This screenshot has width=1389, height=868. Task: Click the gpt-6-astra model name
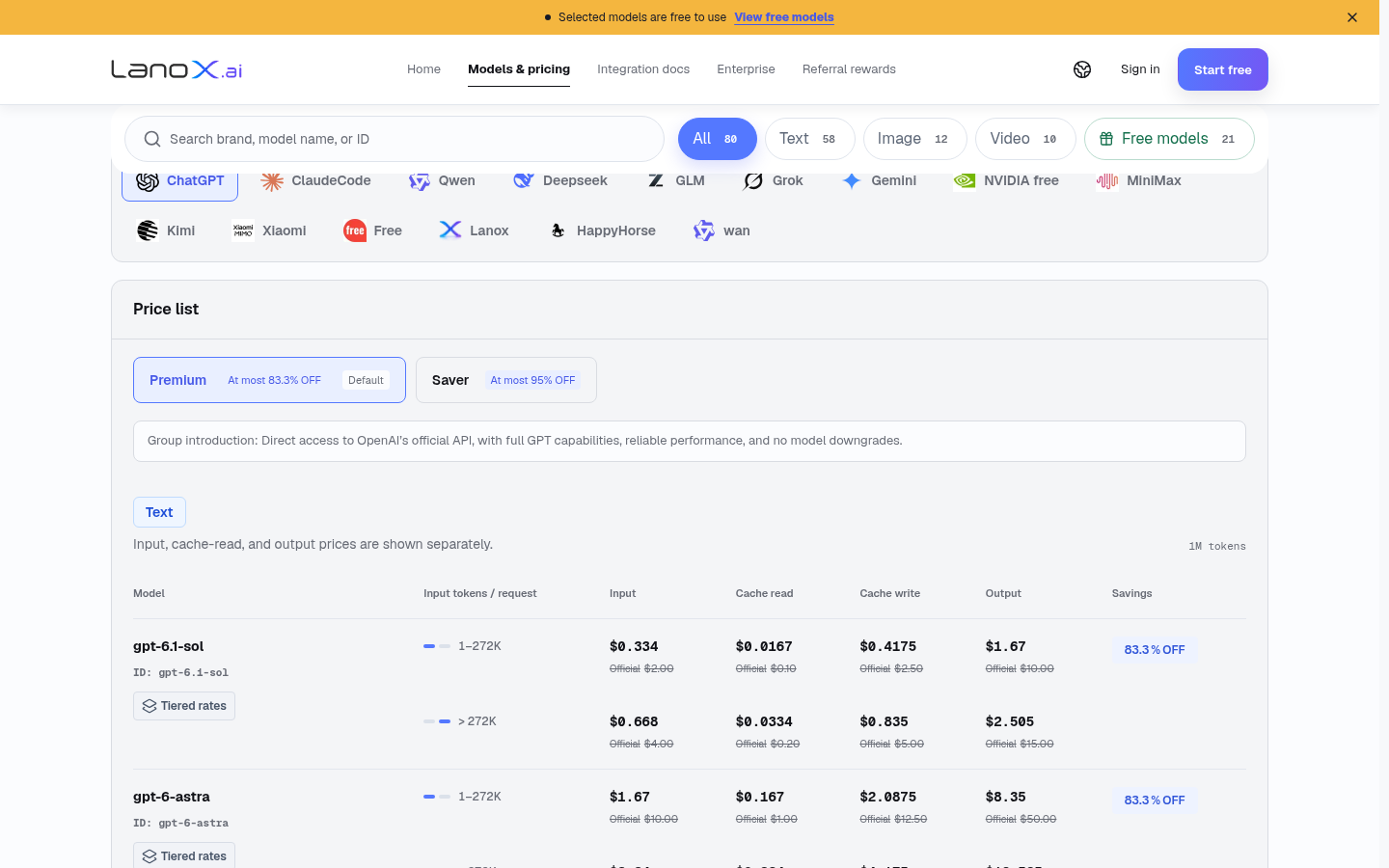point(172,797)
